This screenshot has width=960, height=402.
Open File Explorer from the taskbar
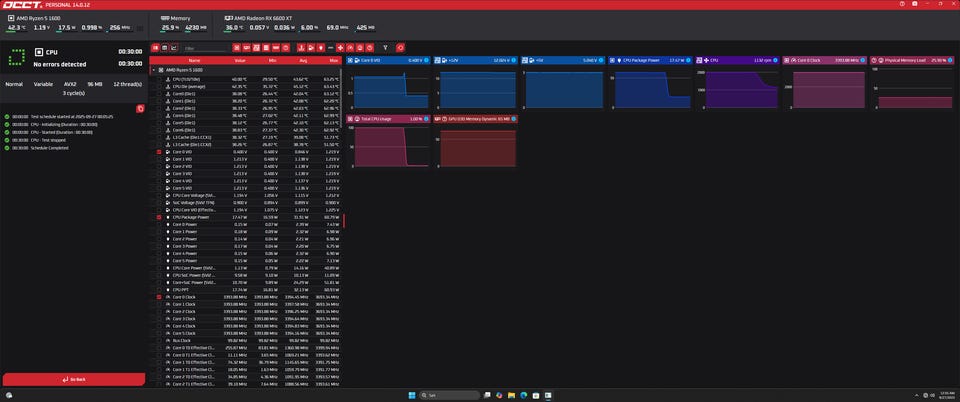point(511,395)
